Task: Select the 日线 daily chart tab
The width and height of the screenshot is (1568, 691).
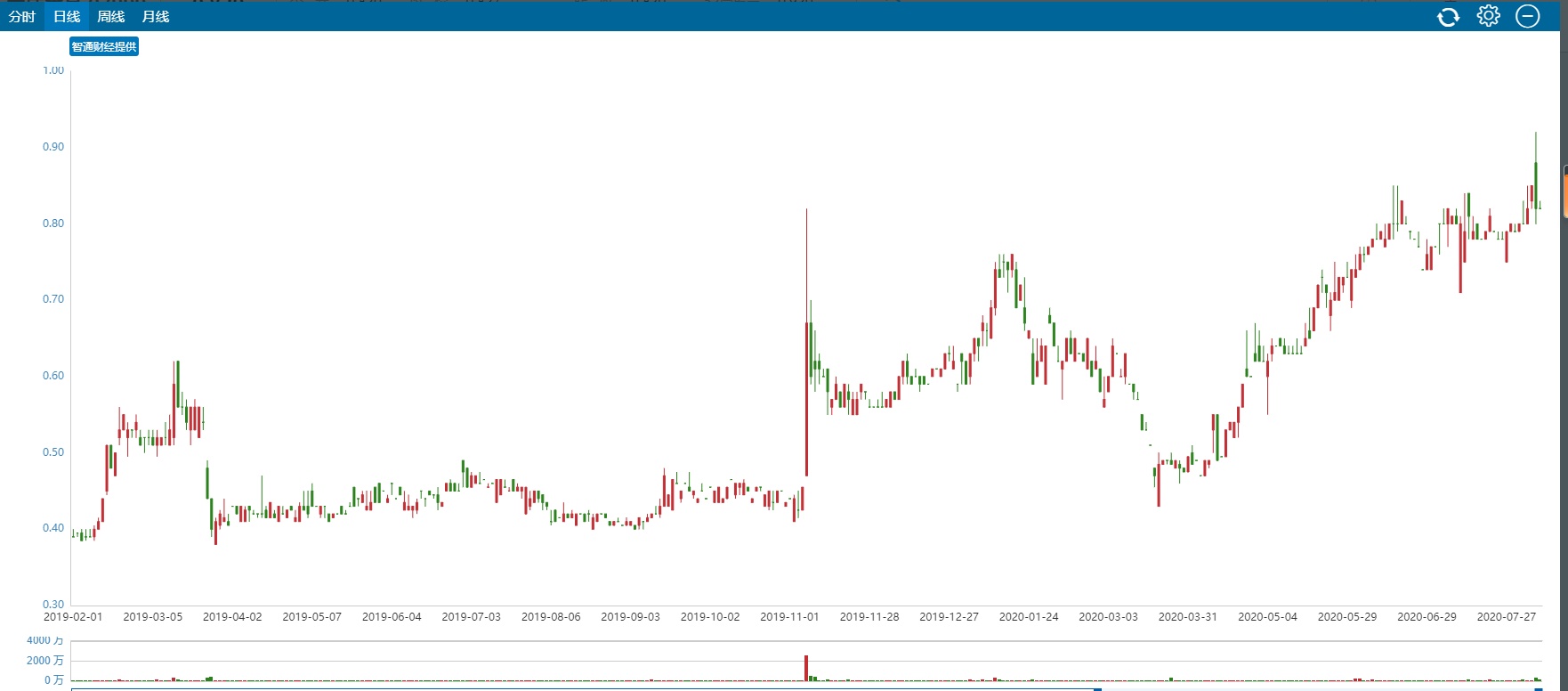Action: (x=67, y=17)
